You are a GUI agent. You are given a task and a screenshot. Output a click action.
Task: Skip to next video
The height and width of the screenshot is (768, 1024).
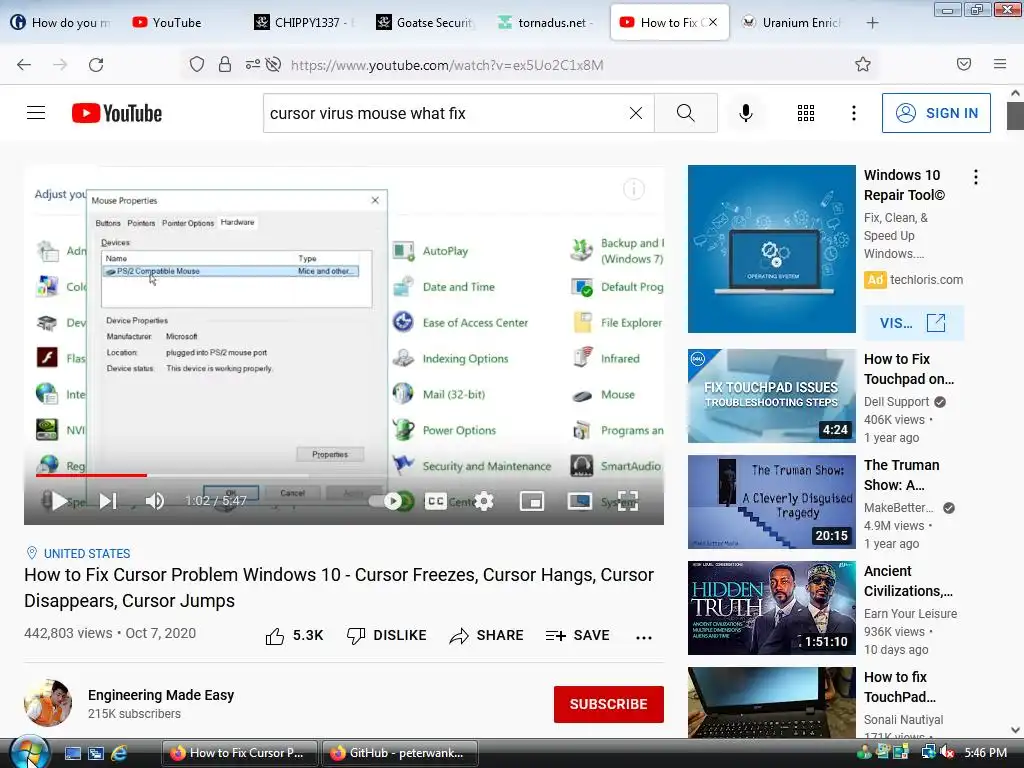tap(108, 501)
